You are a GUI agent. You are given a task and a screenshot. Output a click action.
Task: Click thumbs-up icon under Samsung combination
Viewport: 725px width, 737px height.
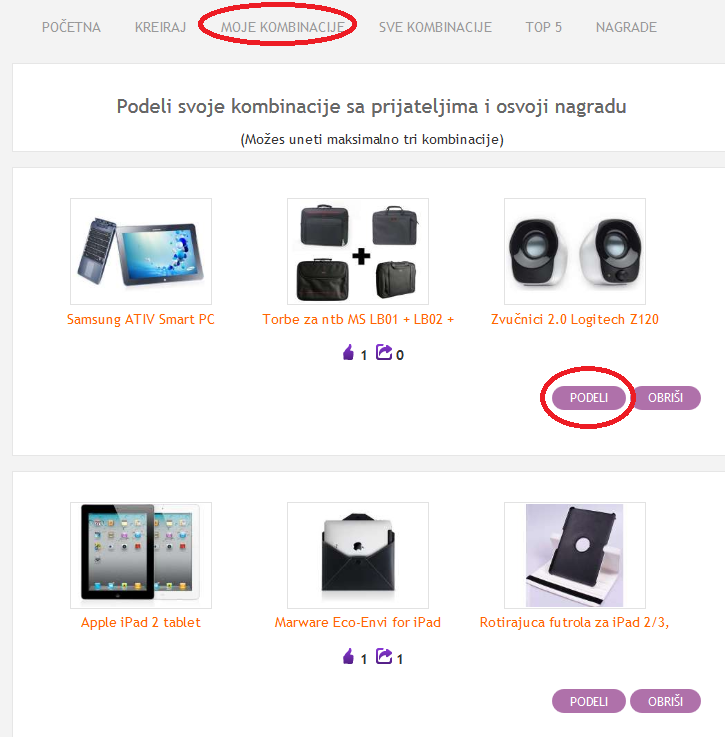[x=349, y=353]
